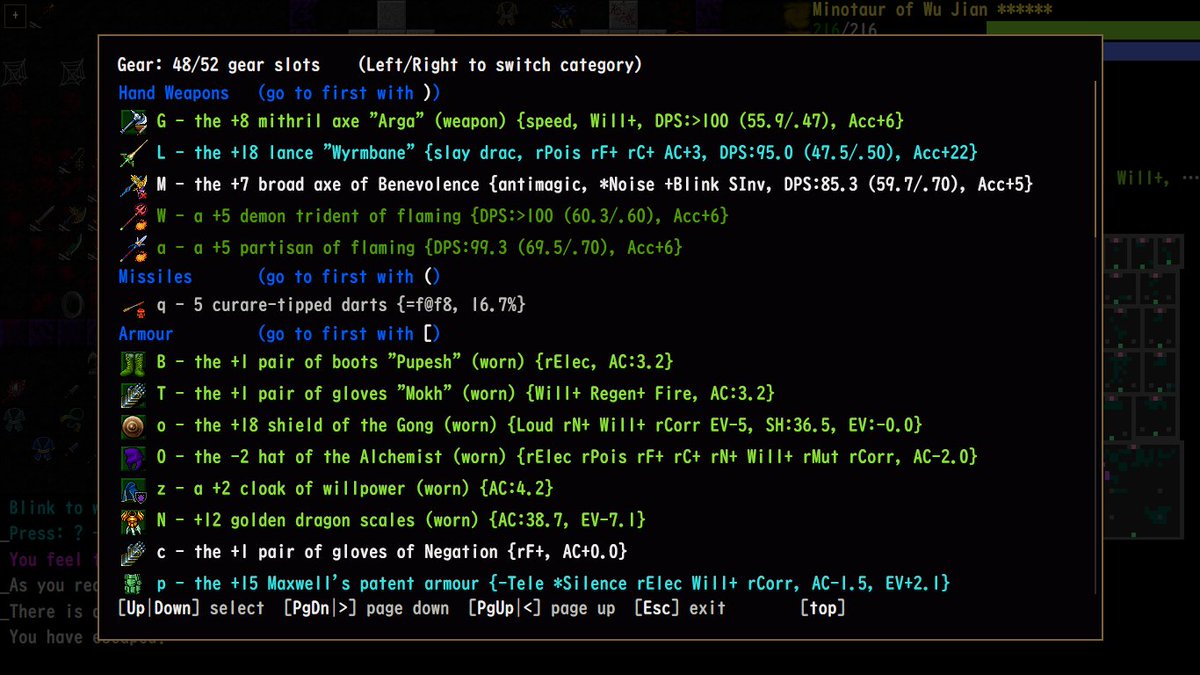Select the +5 partisan of flaming entry
Image resolution: width=1200 pixels, height=675 pixels.
[x=418, y=248]
